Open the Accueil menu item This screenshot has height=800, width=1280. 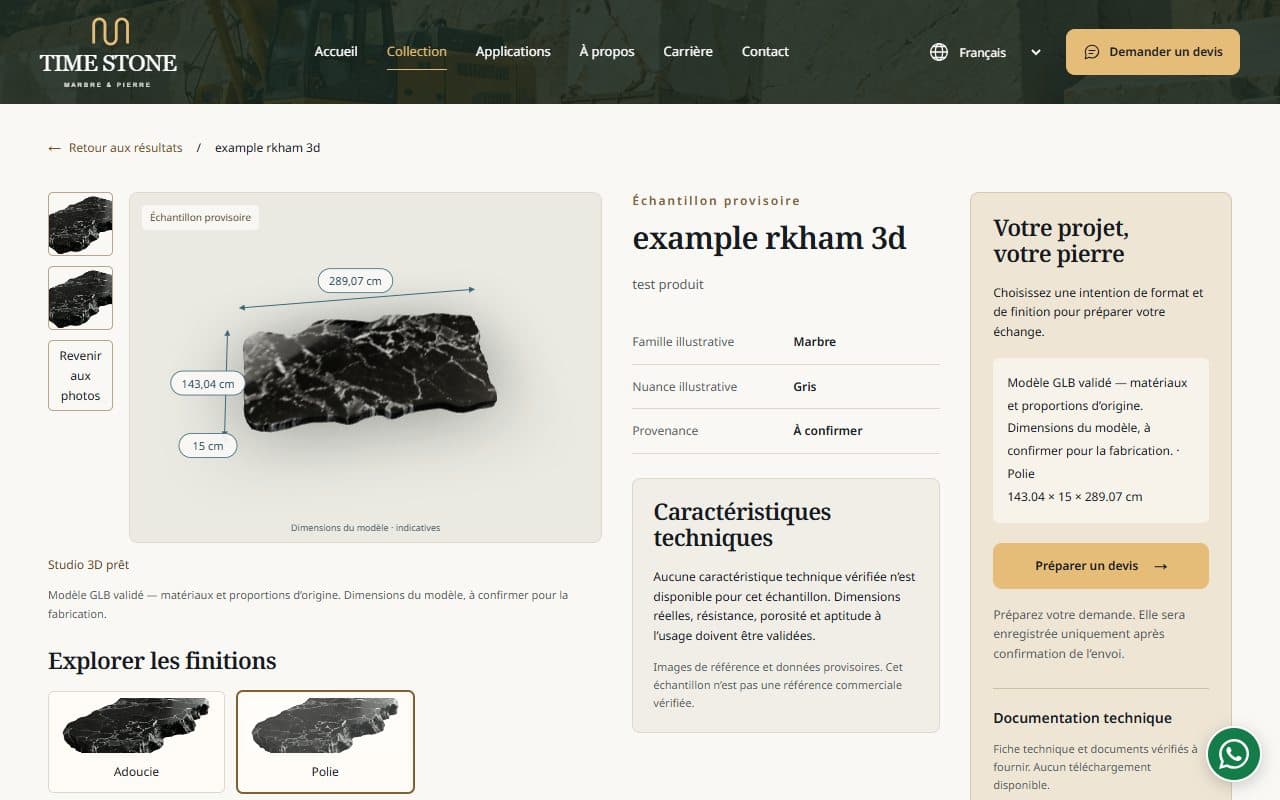[x=336, y=51]
